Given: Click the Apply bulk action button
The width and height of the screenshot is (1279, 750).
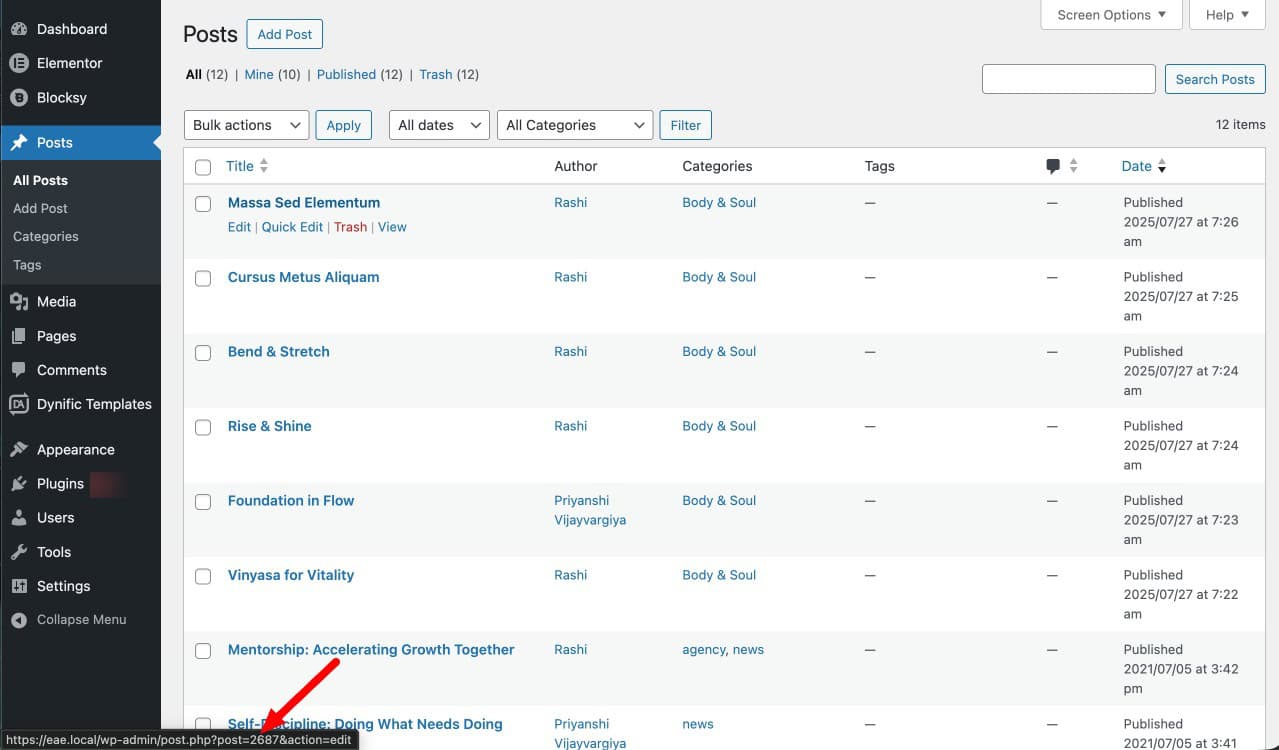Looking at the screenshot, I should click(x=344, y=125).
